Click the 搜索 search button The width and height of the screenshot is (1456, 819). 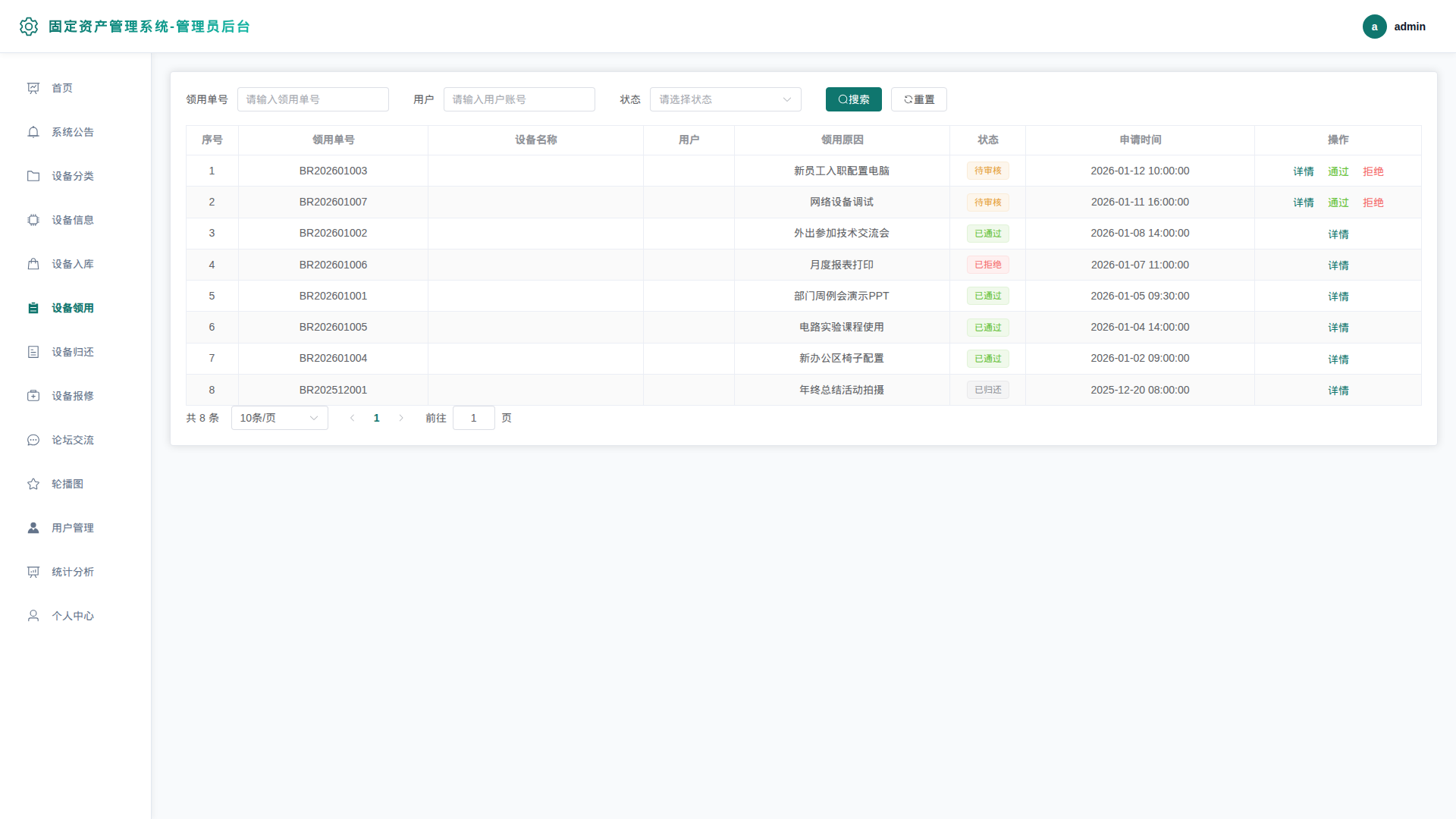tap(853, 99)
